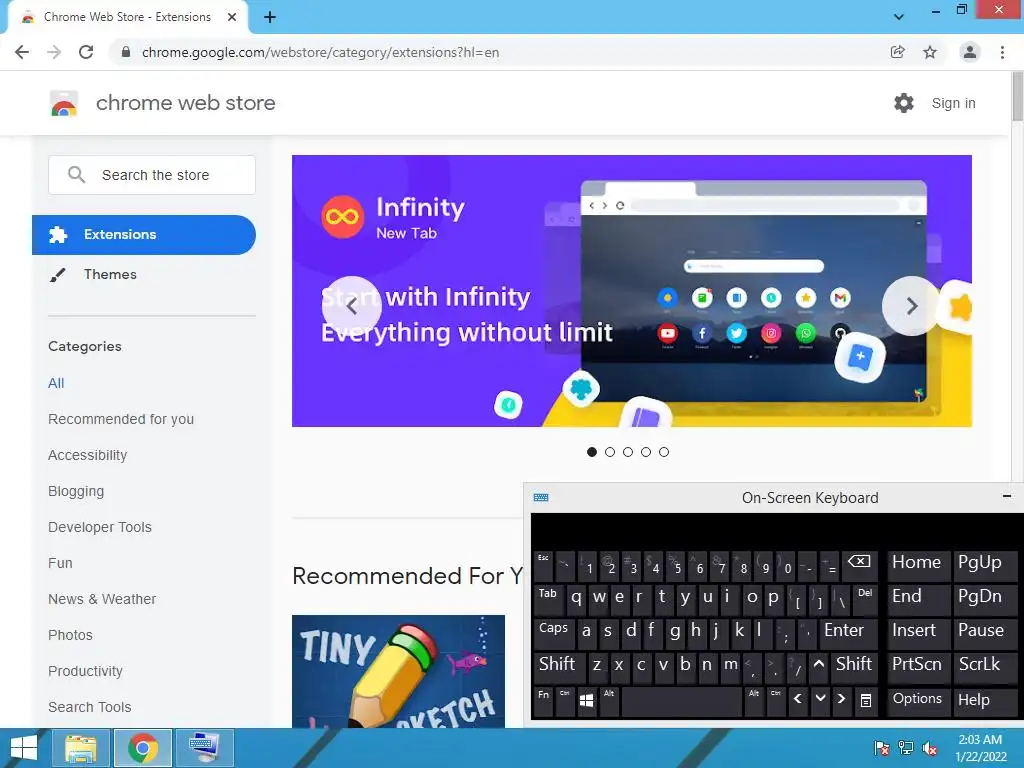Show the previous carousel slide
This screenshot has width=1024, height=768.
click(x=352, y=306)
